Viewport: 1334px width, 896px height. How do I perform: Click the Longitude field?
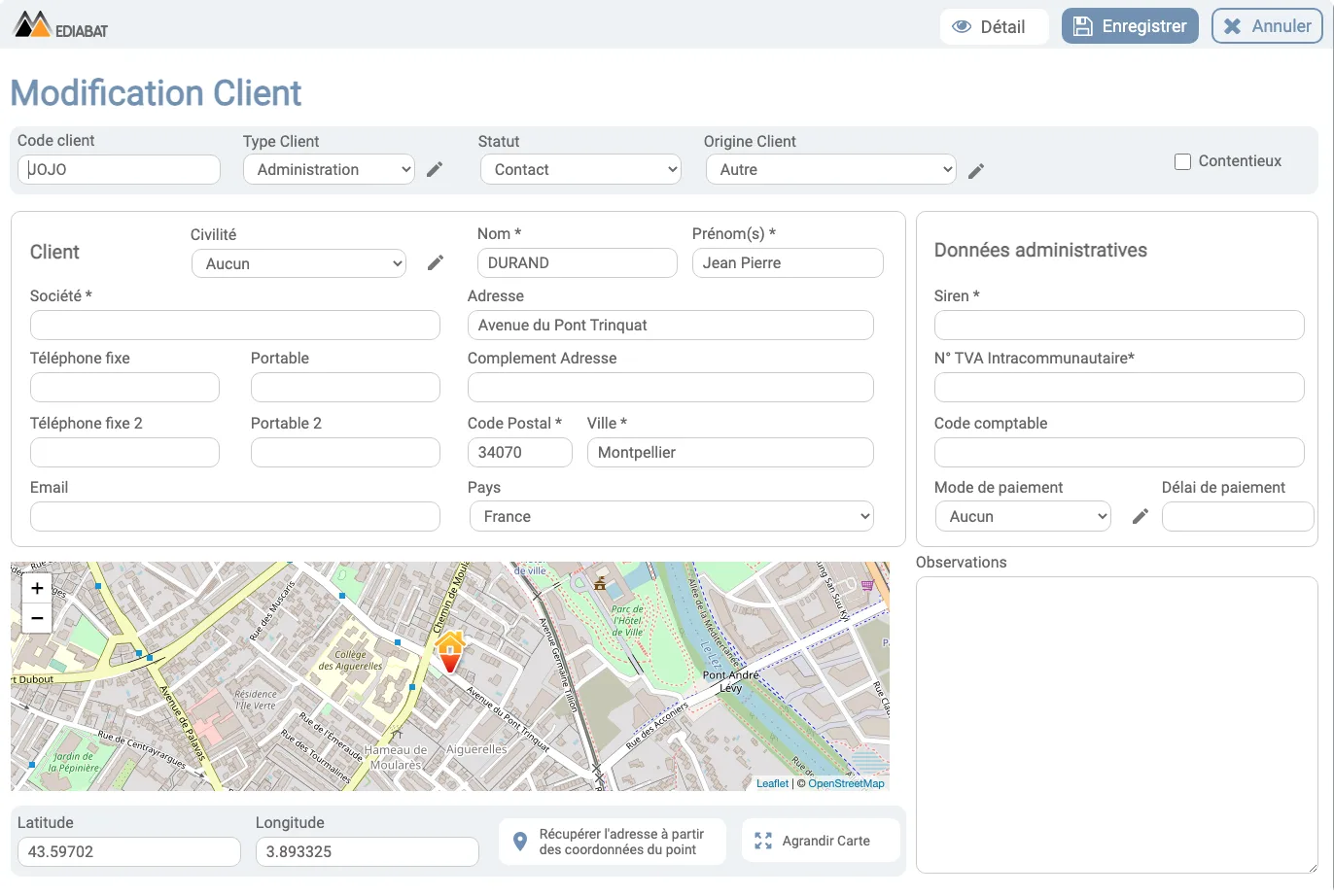[x=368, y=851]
